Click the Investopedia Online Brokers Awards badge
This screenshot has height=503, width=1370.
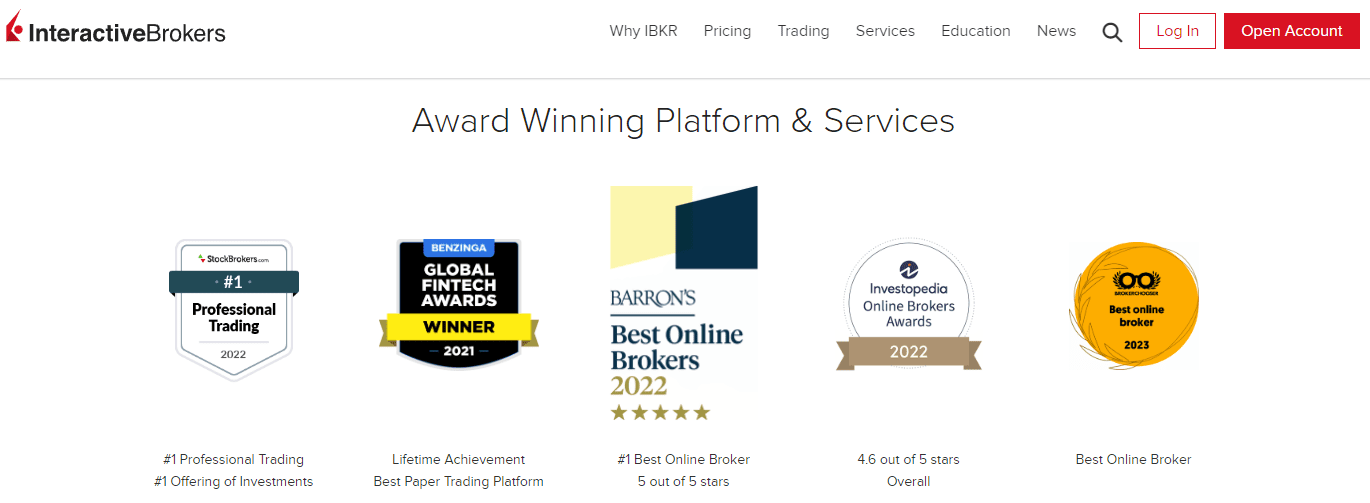tap(908, 305)
